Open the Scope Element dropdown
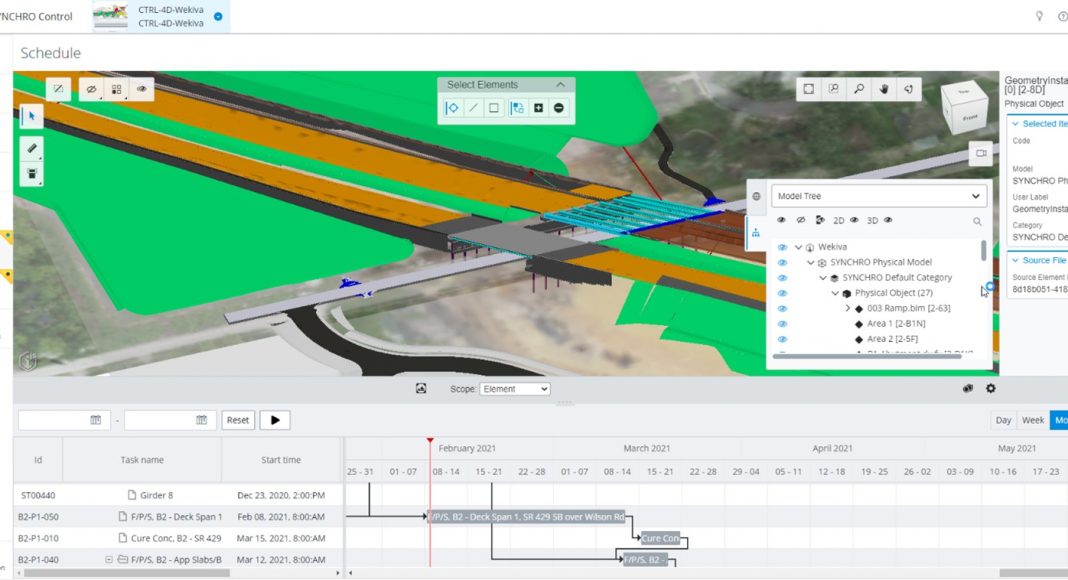1068x580 pixels. click(x=515, y=389)
